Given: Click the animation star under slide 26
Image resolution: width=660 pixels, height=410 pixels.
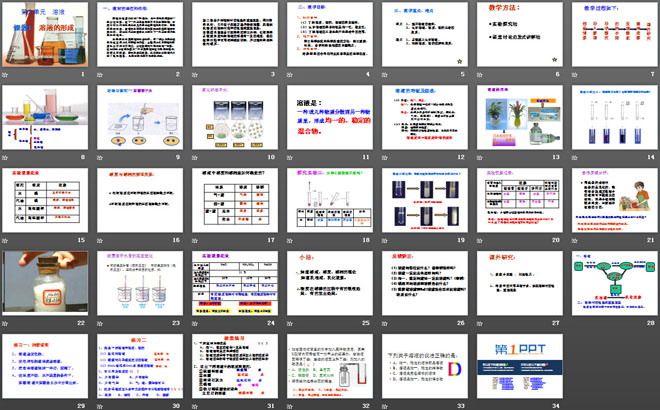Looking at the screenshot, I should pyautogui.click(x=385, y=323).
